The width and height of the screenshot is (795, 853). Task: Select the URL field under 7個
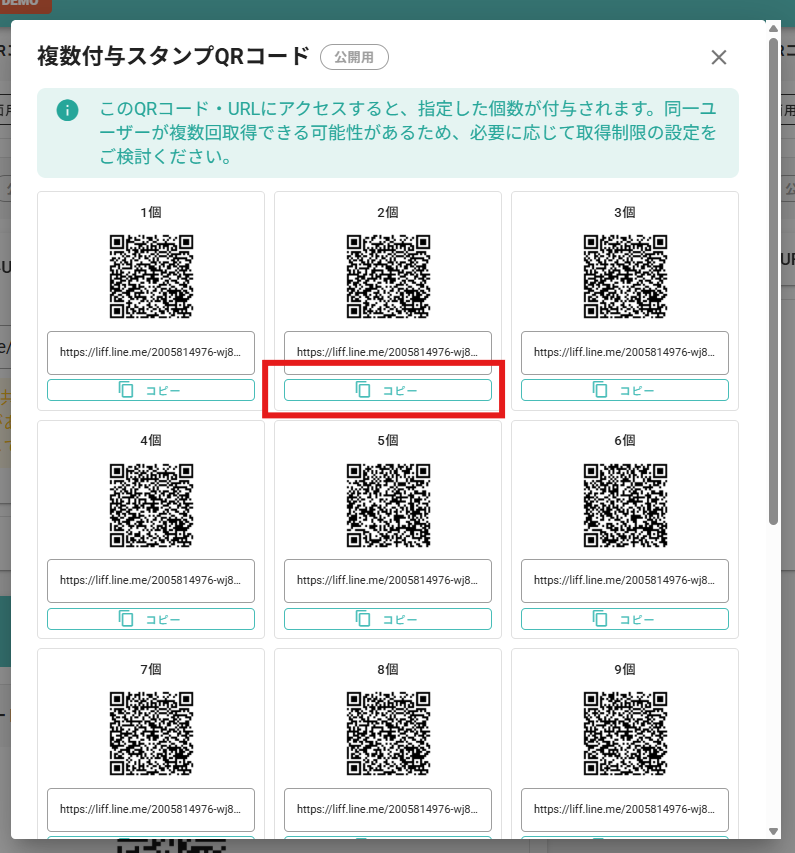pos(151,809)
